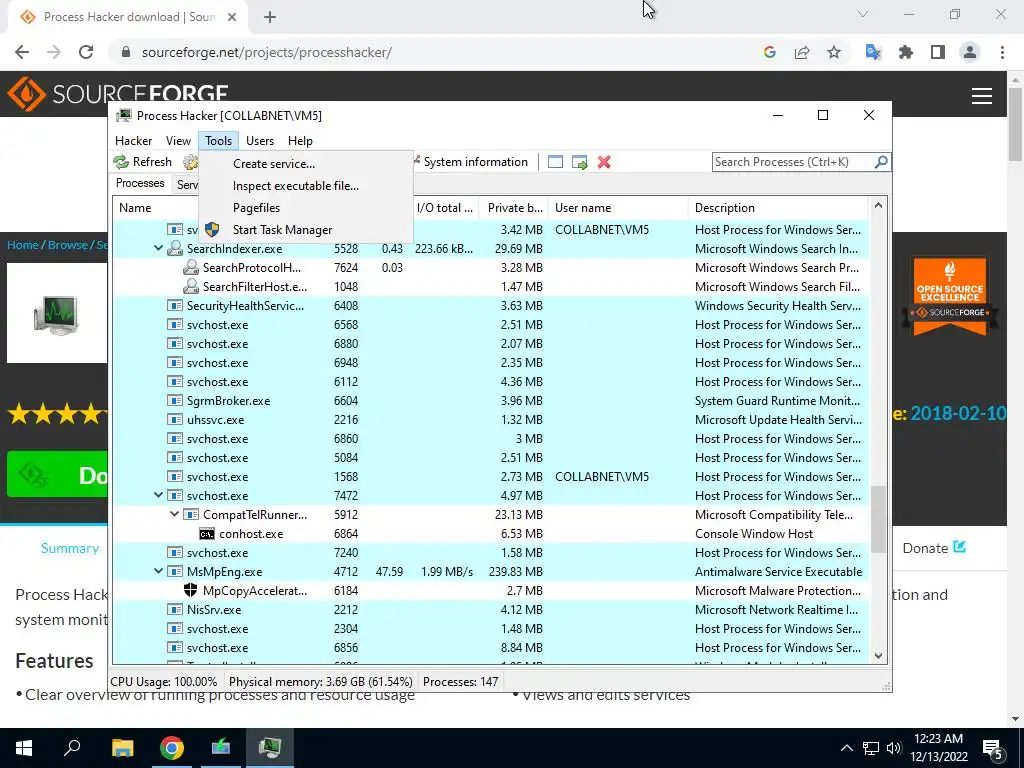
Task: Click the red X terminate icon in toolbar
Action: pos(604,162)
